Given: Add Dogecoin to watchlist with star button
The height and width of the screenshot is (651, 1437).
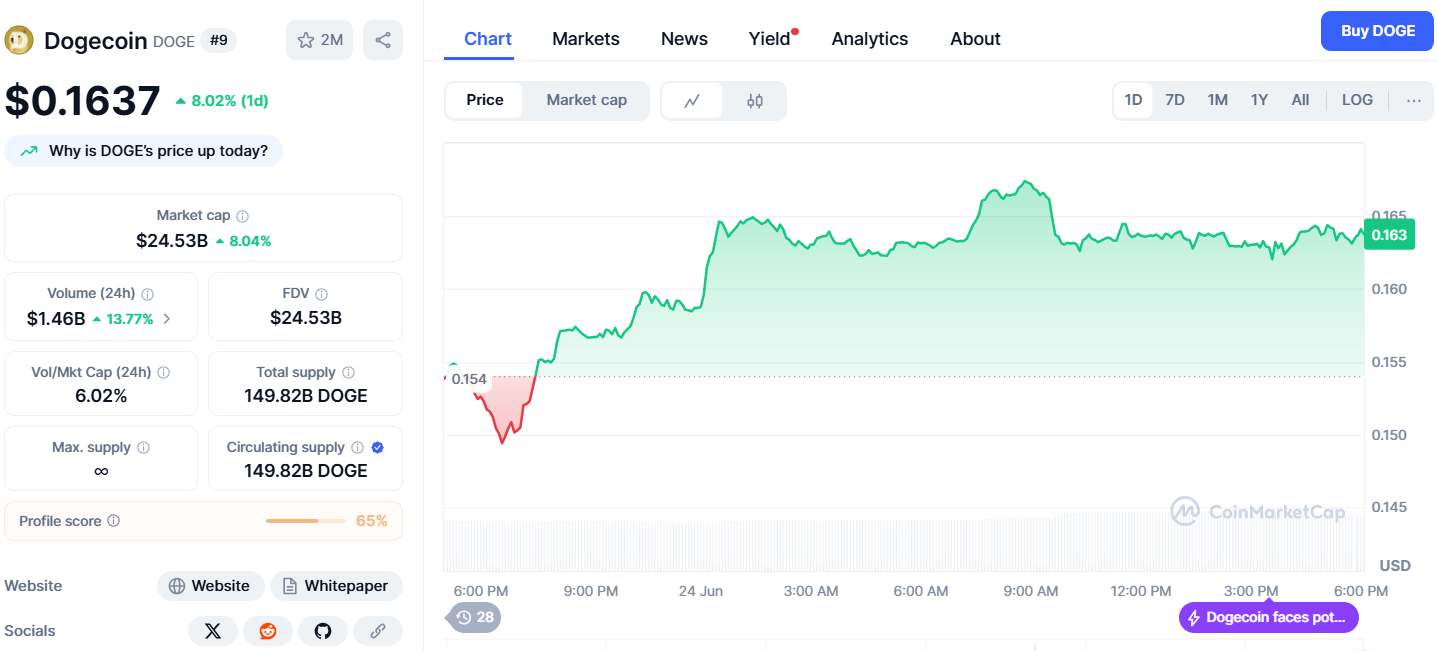Looking at the screenshot, I should (319, 40).
